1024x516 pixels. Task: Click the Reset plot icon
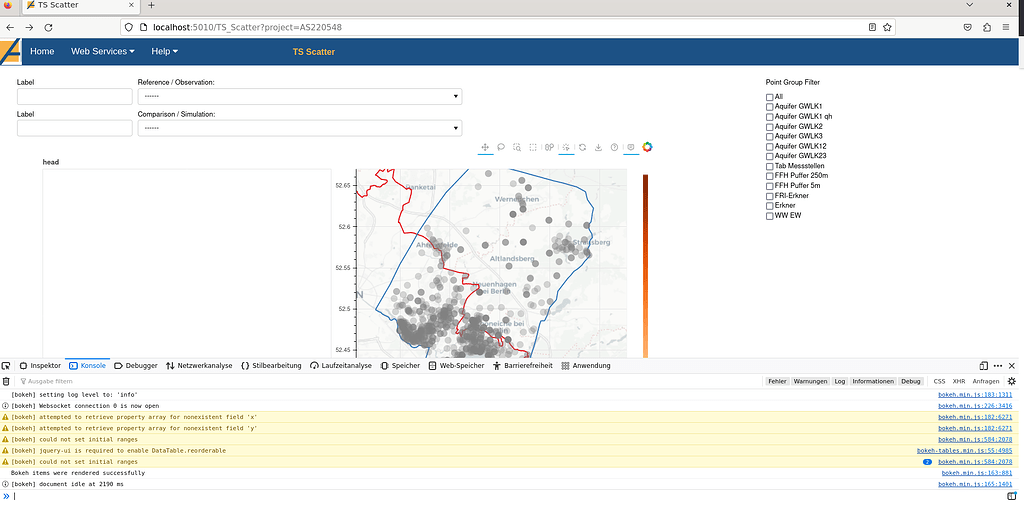coord(582,147)
